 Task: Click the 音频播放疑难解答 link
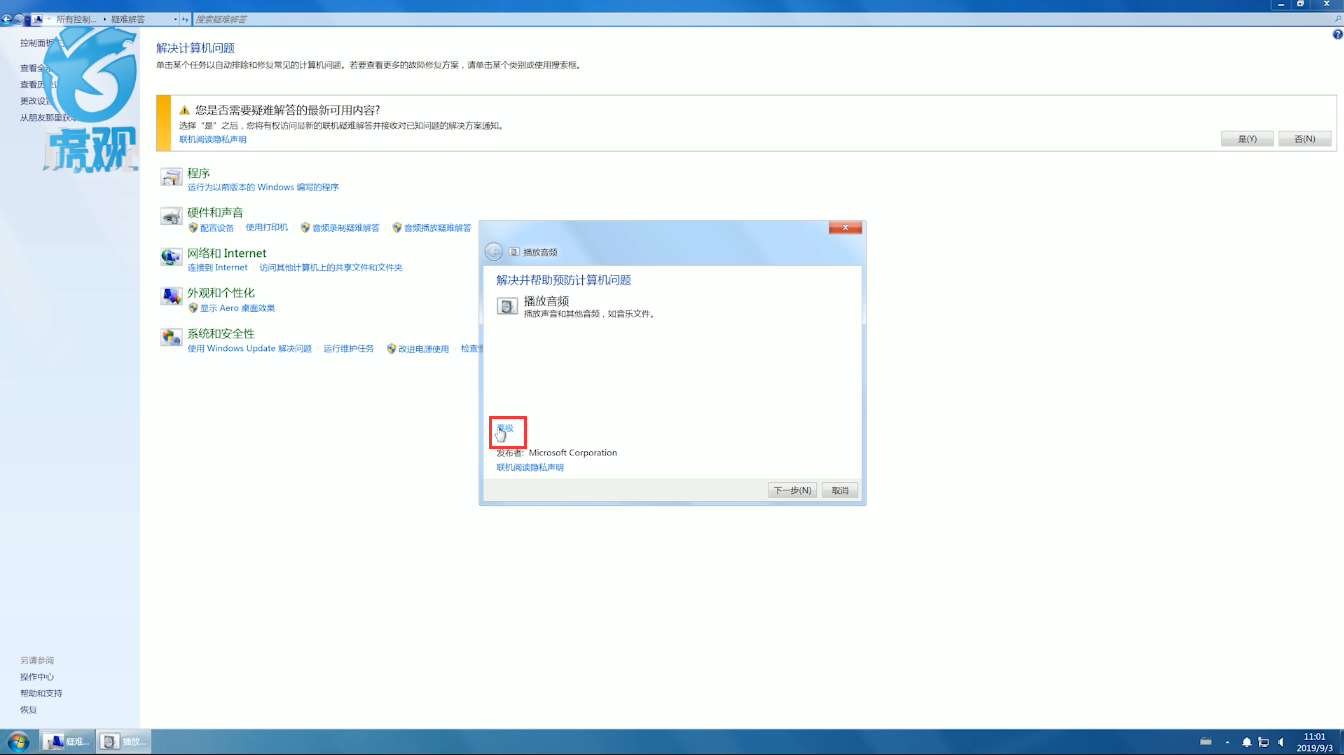click(437, 228)
